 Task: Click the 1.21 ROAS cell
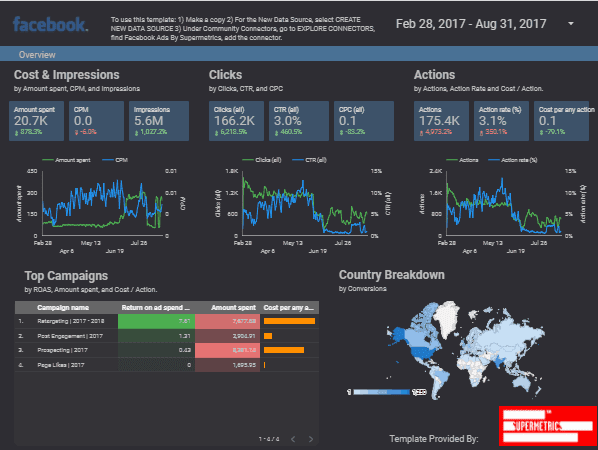(156, 336)
